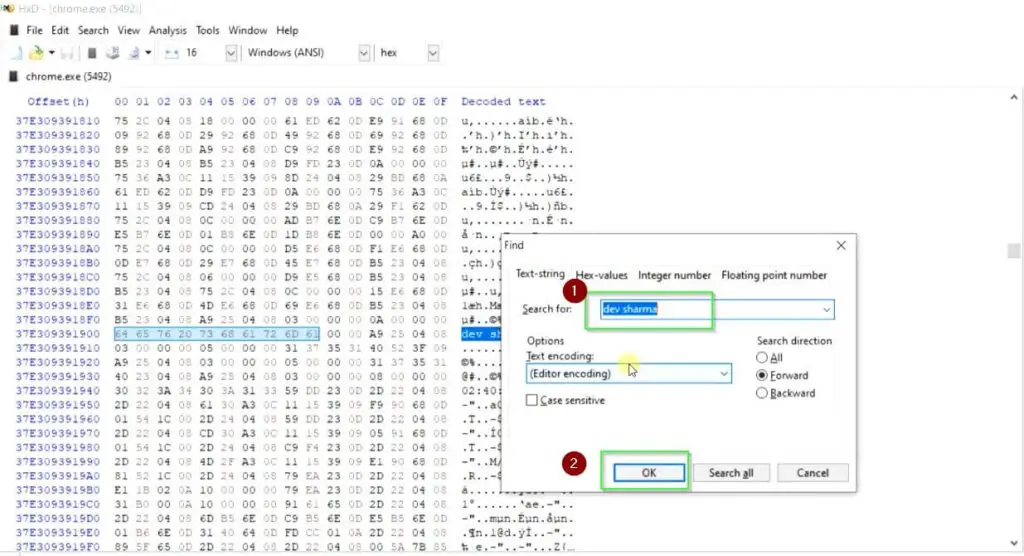Click OK in the Find dialog
1024x556 pixels.
[648, 472]
